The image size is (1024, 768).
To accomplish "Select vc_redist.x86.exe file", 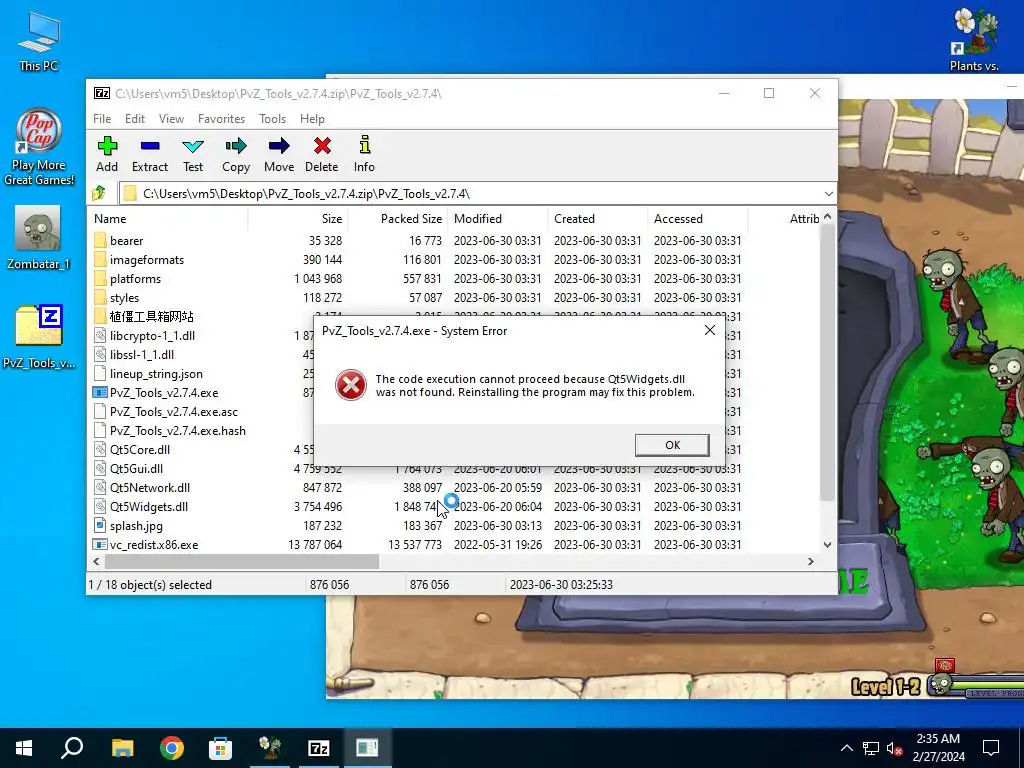I will click(153, 545).
